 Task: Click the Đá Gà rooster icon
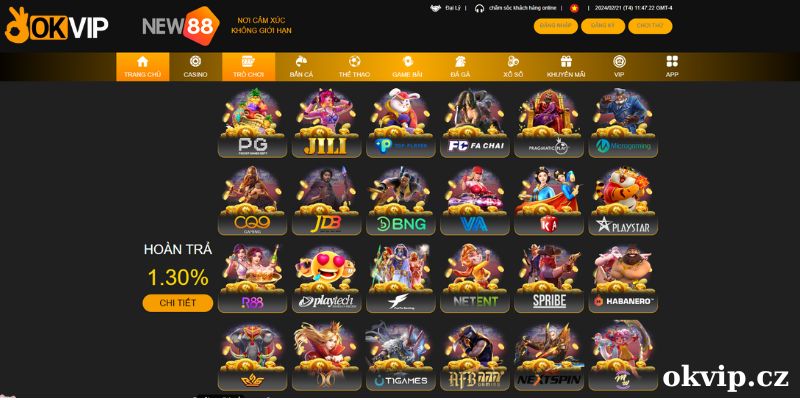tap(460, 62)
